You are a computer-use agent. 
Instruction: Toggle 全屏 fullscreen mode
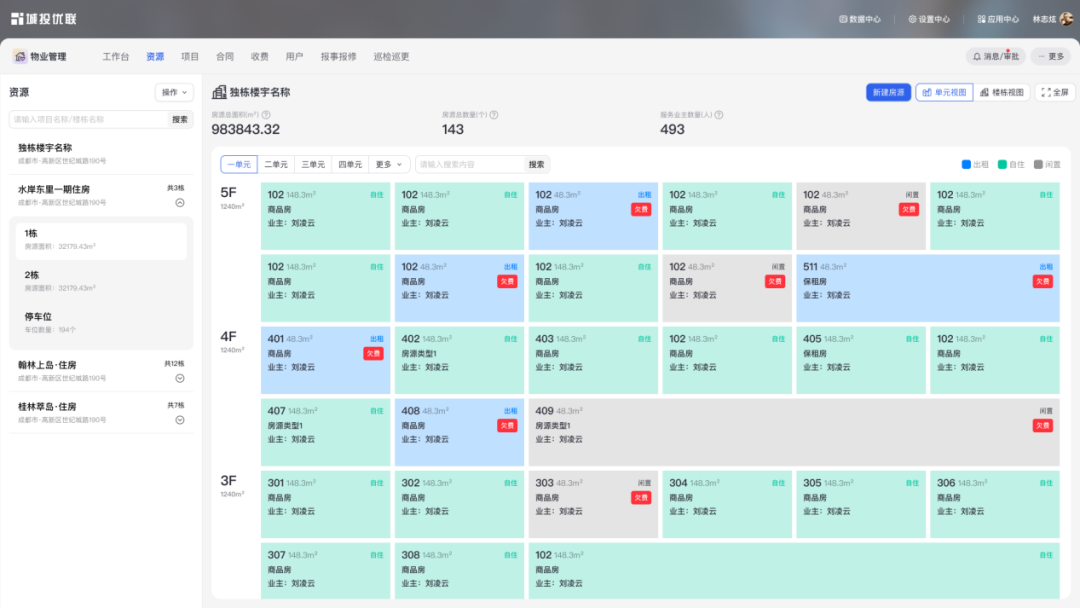click(1055, 92)
